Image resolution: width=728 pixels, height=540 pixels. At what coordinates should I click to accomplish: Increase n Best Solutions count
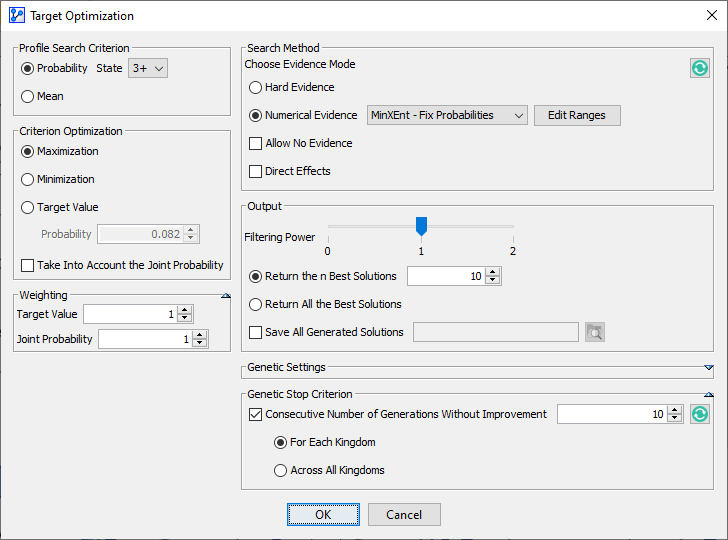tap(493, 272)
